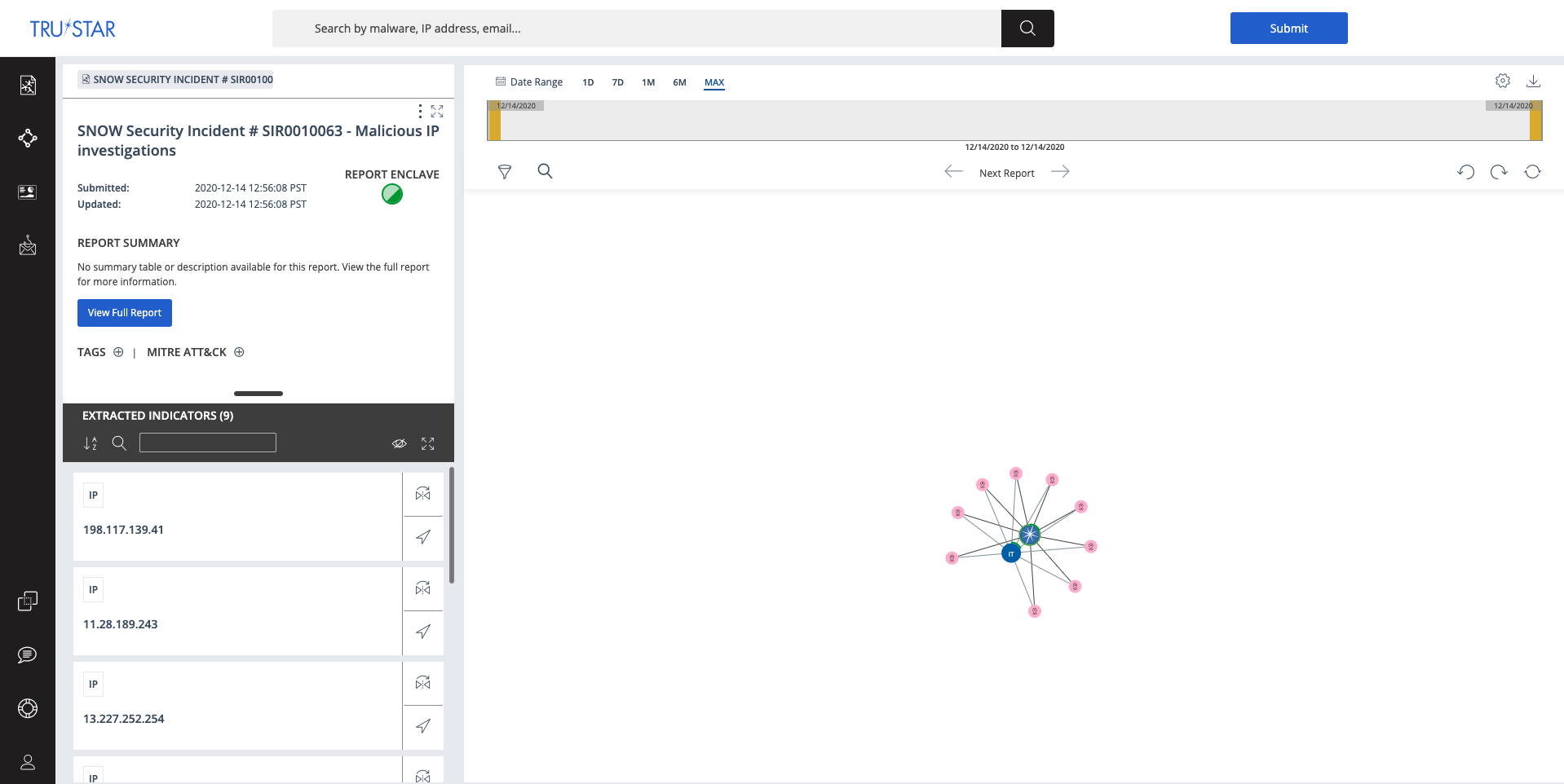Select the 1D date range

(x=588, y=82)
